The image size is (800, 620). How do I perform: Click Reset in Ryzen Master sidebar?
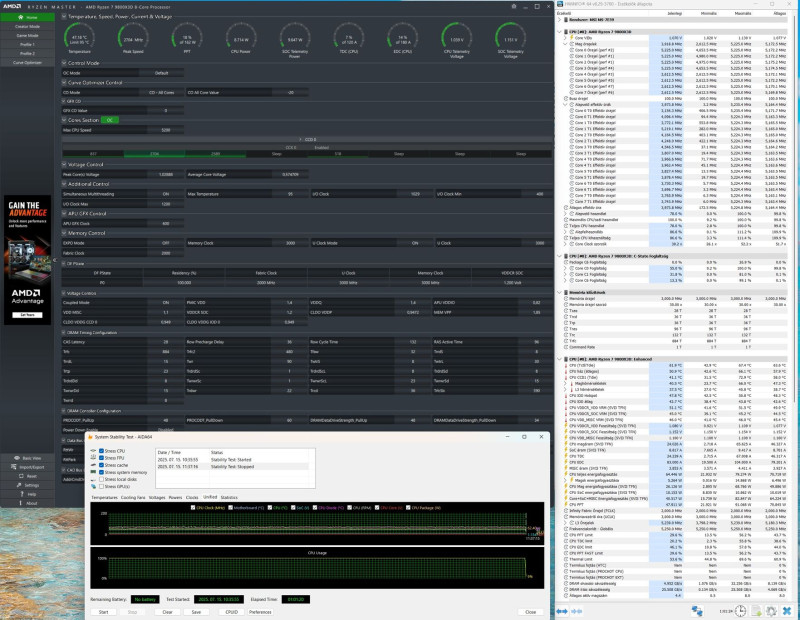(x=28, y=476)
